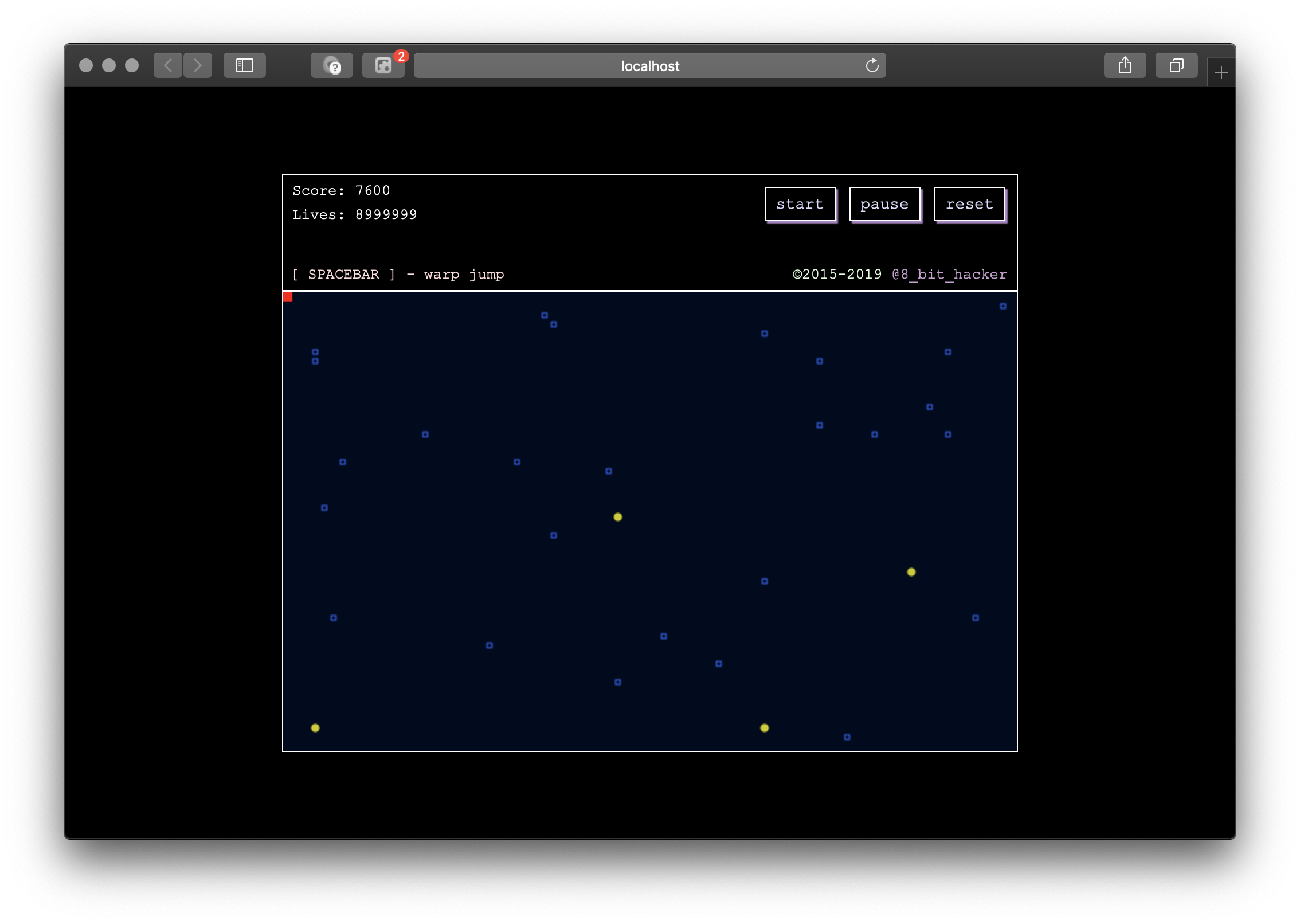This screenshot has height=924, width=1300.
Task: Click the Score: 7600 text
Action: coord(342,190)
